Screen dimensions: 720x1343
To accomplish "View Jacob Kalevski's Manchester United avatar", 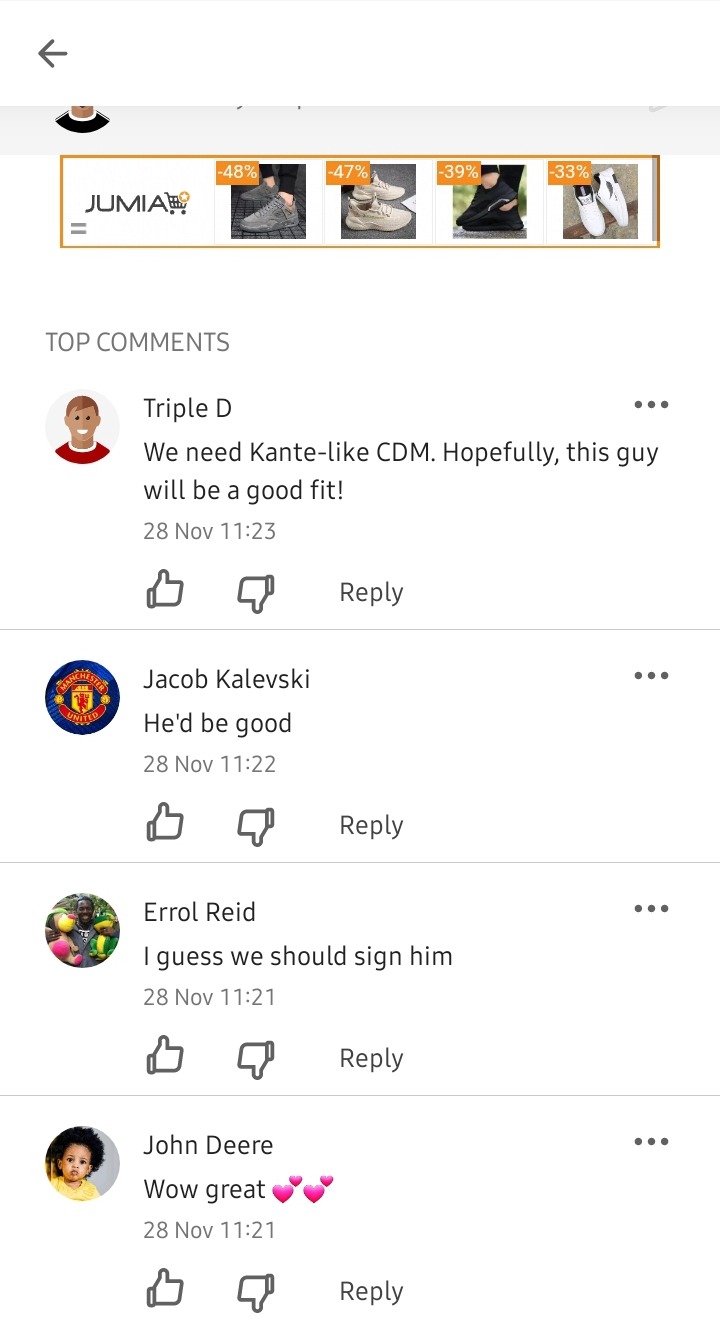I will (x=82, y=697).
